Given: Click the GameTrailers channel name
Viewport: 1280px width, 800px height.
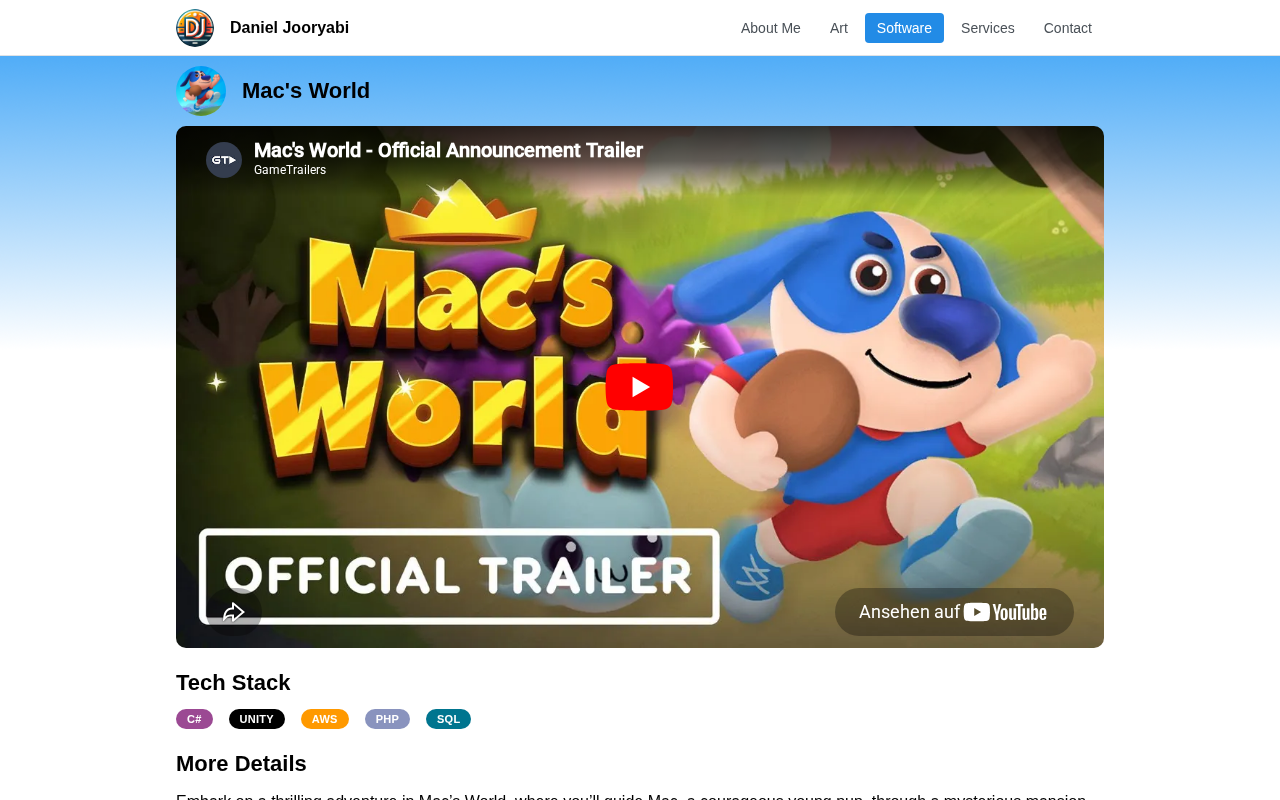Looking at the screenshot, I should coord(290,170).
